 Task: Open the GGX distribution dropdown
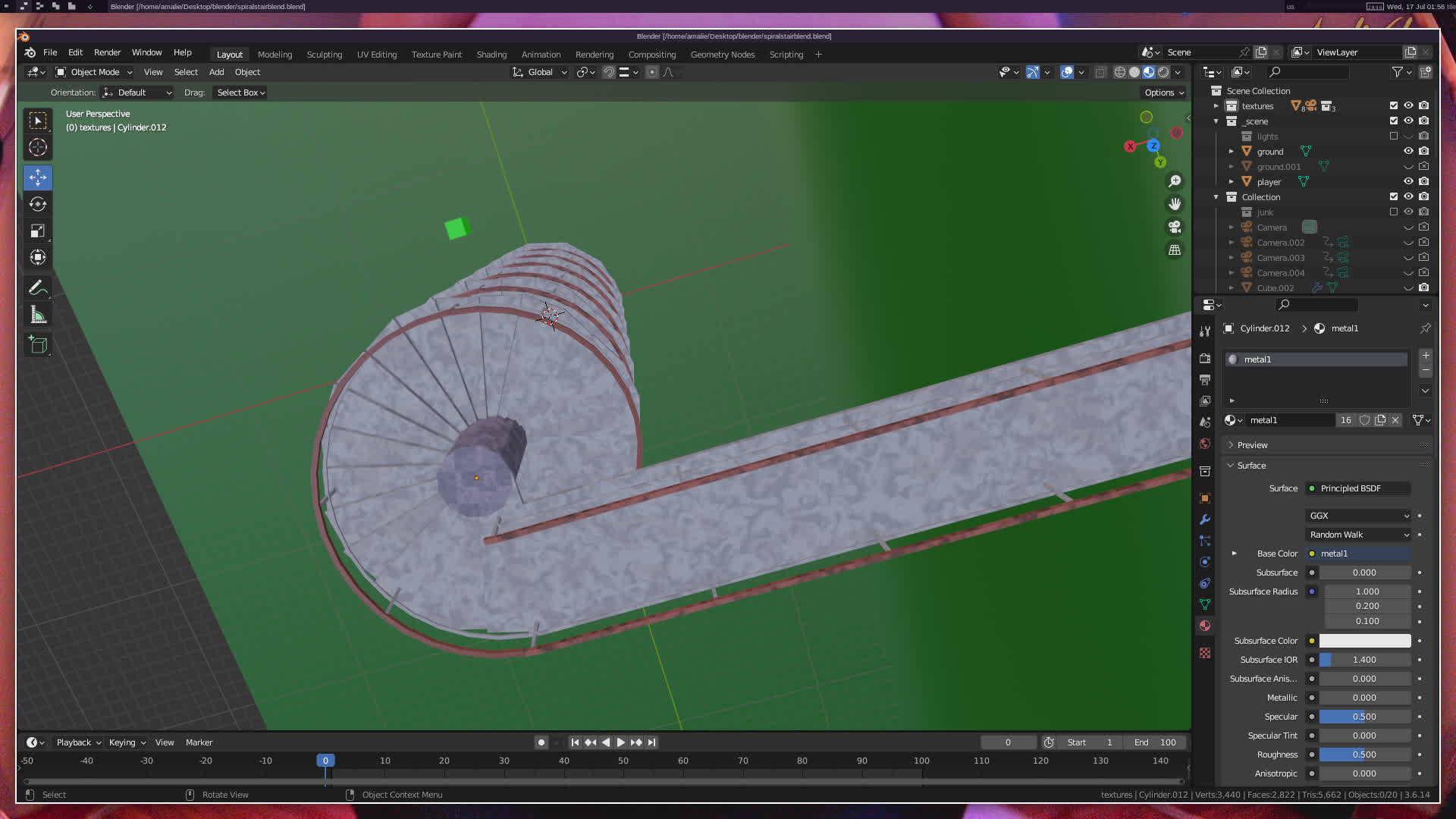[1358, 516]
